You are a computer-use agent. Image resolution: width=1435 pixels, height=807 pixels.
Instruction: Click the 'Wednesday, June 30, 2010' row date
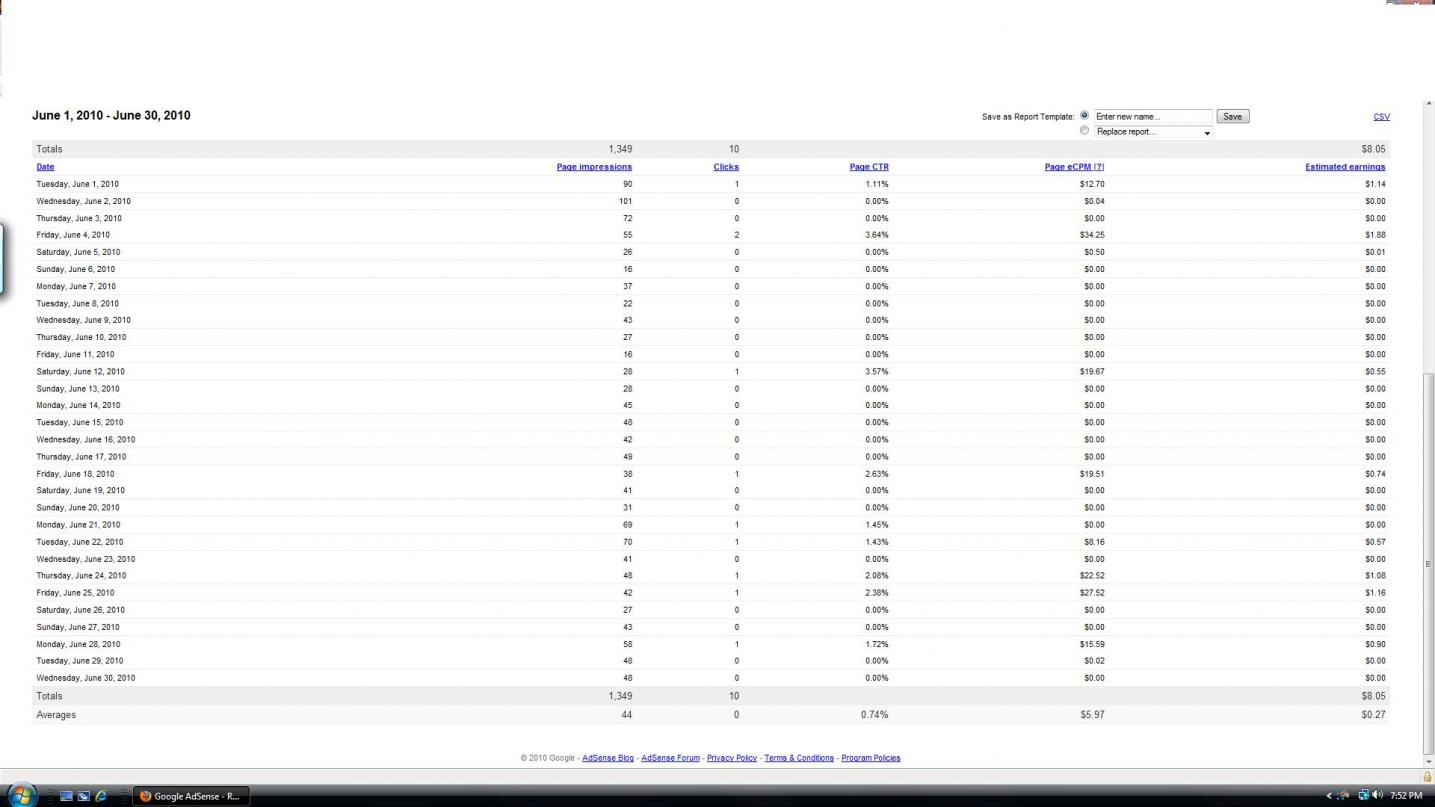click(x=85, y=678)
